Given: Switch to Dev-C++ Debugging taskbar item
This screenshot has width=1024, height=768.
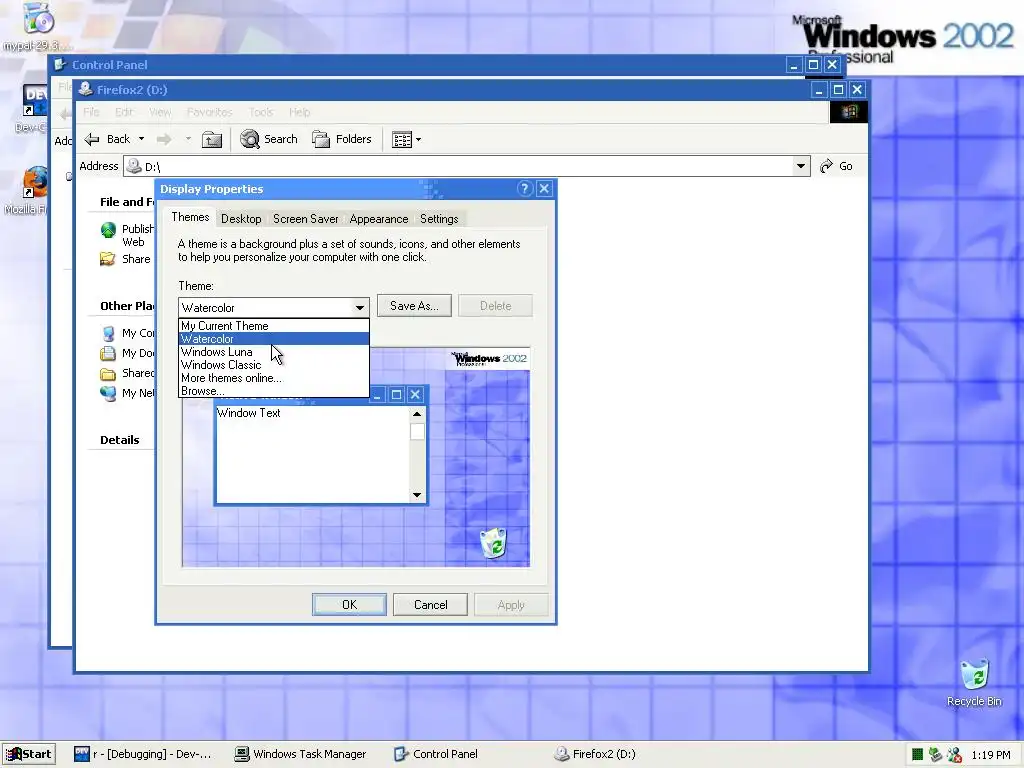Looking at the screenshot, I should [x=142, y=754].
